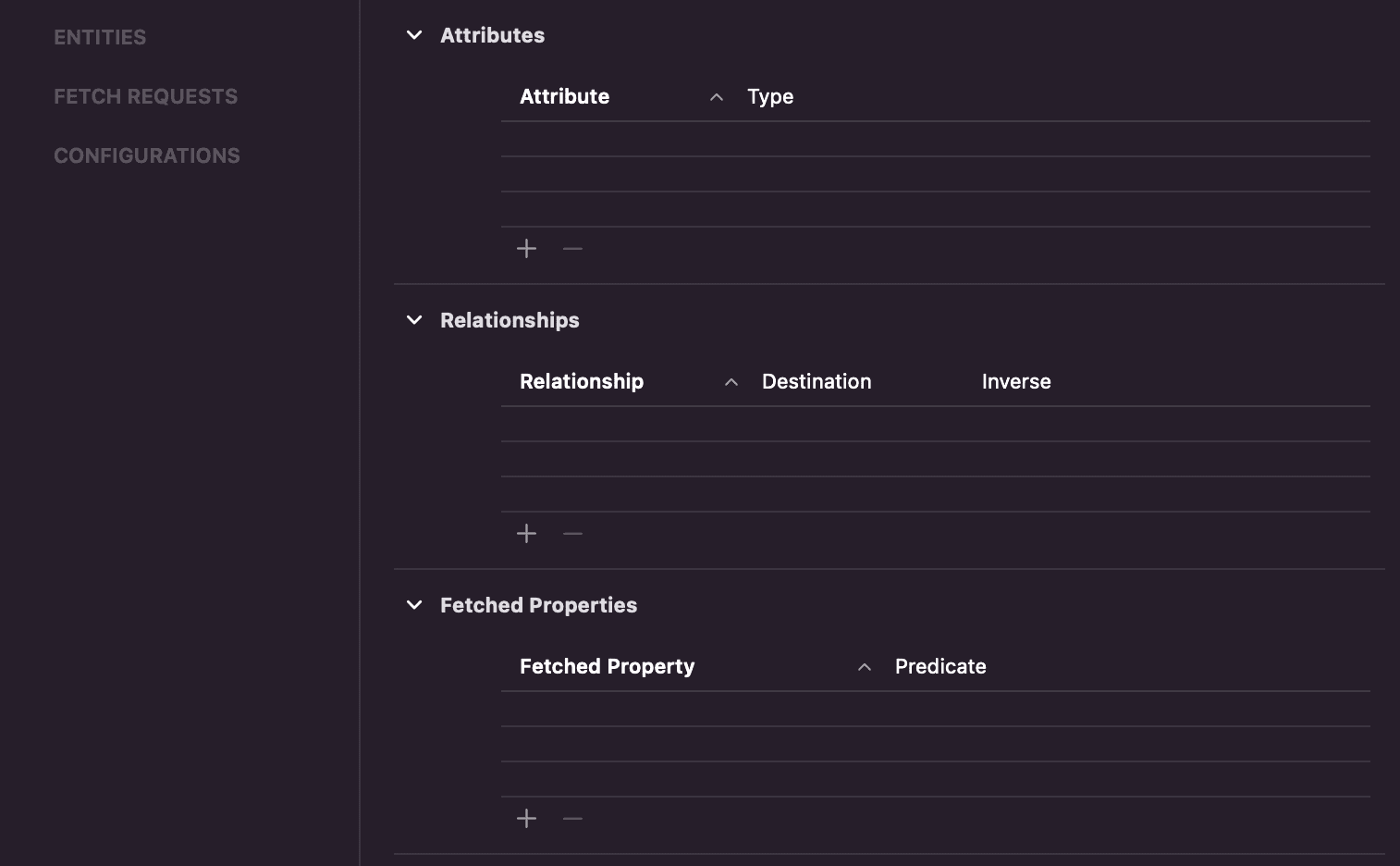Screen dimensions: 1400x866
Task: Add a new attribute with plus icon
Action: pyautogui.click(x=526, y=249)
